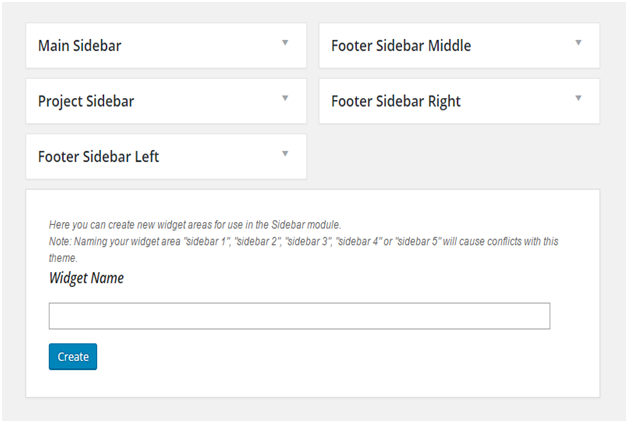This screenshot has height=423, width=628.
Task: Toggle the Footer Sidebar Left arrow
Action: 285,154
